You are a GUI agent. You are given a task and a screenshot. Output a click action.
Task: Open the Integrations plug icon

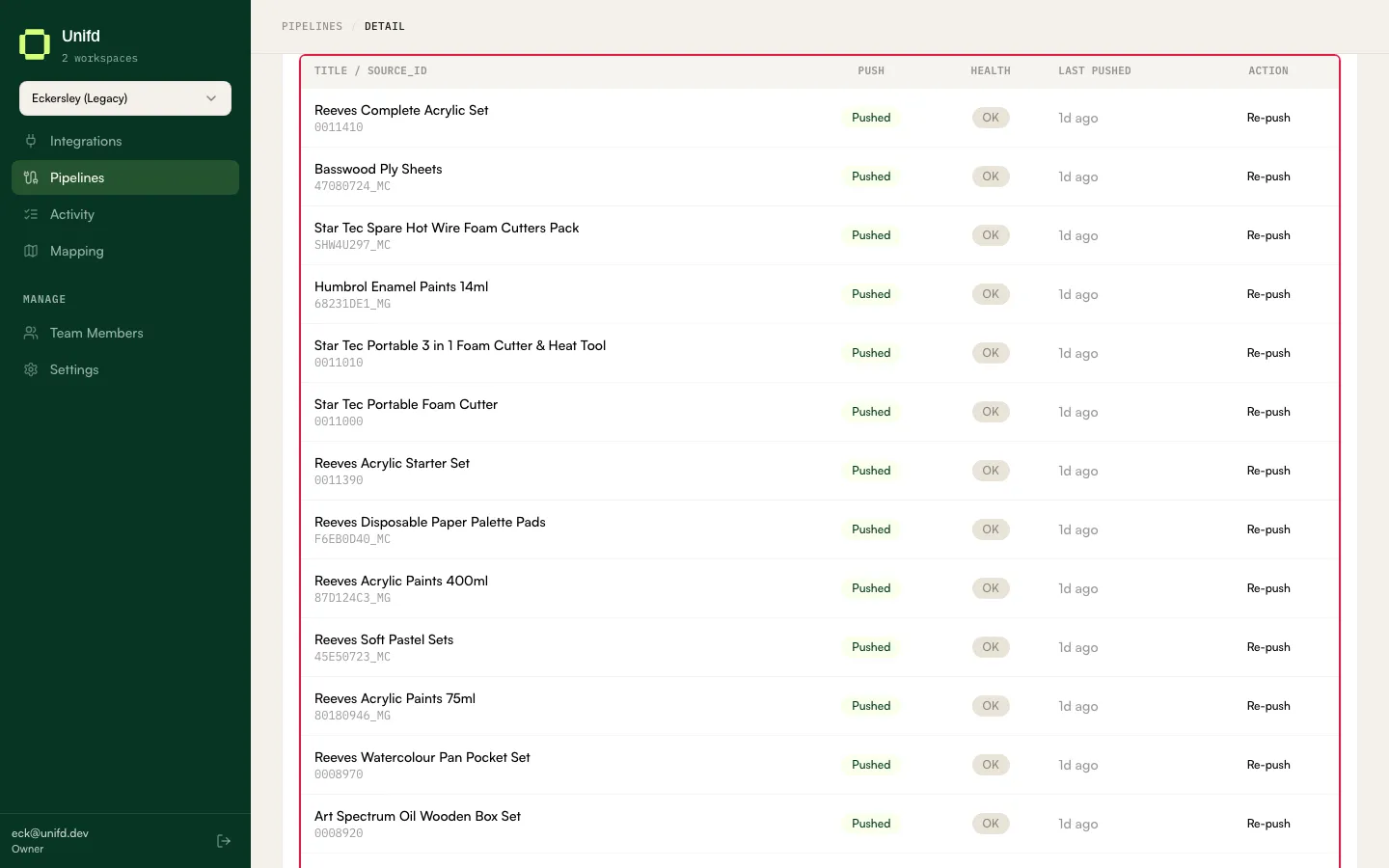click(x=31, y=141)
